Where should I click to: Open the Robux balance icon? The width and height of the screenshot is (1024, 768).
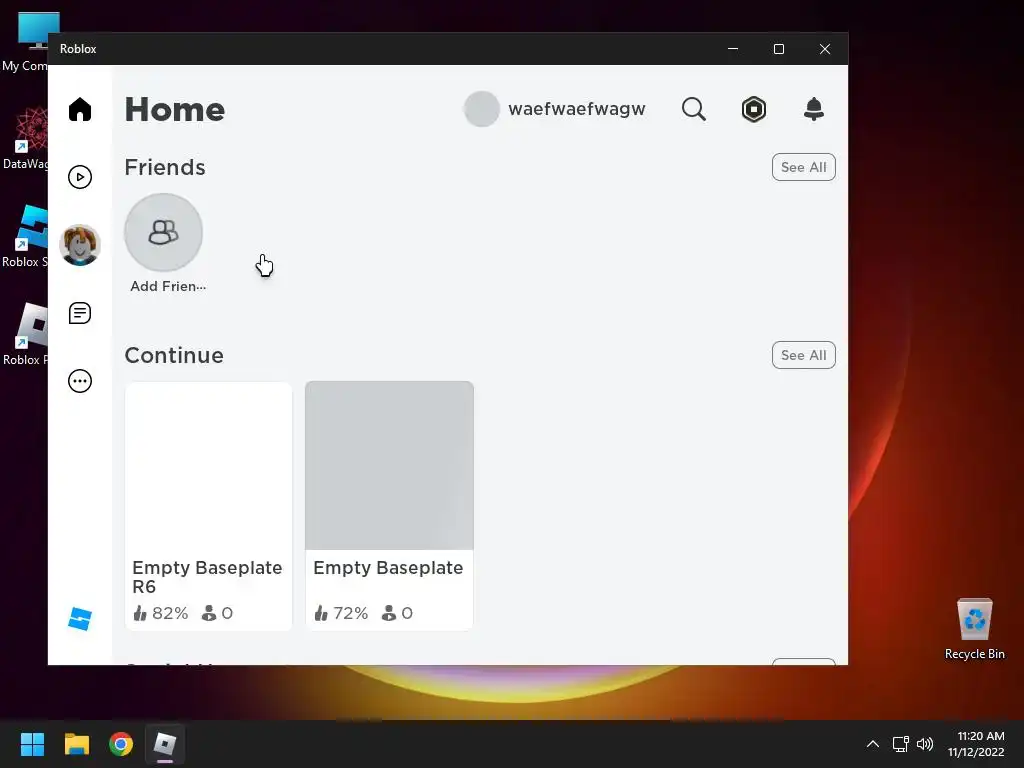(754, 109)
